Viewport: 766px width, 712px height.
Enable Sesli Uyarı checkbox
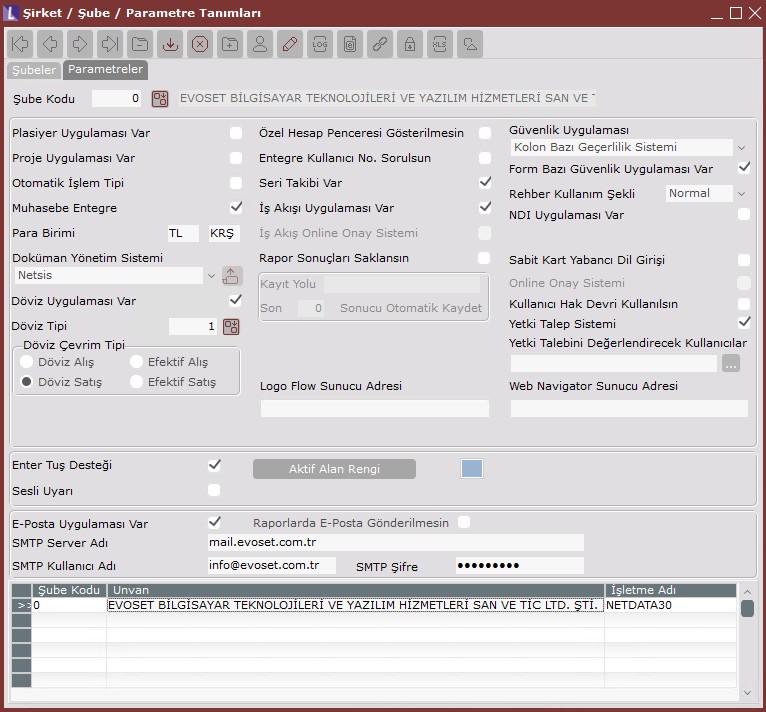tap(214, 490)
